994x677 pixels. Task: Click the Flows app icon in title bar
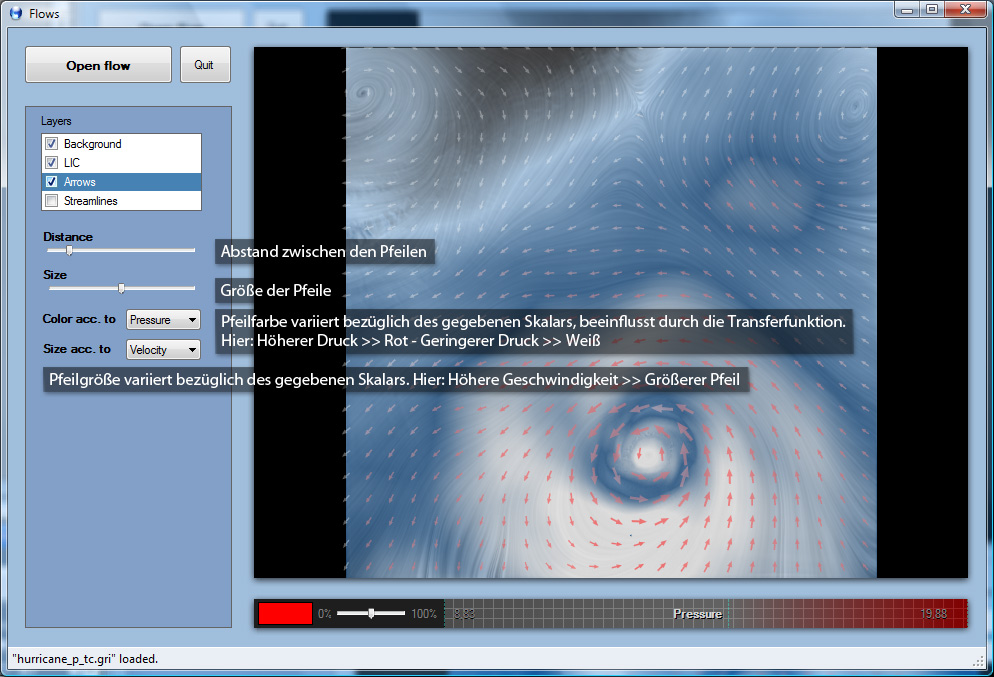(x=15, y=14)
